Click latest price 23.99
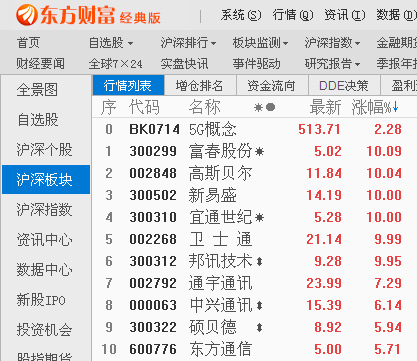 (324, 283)
